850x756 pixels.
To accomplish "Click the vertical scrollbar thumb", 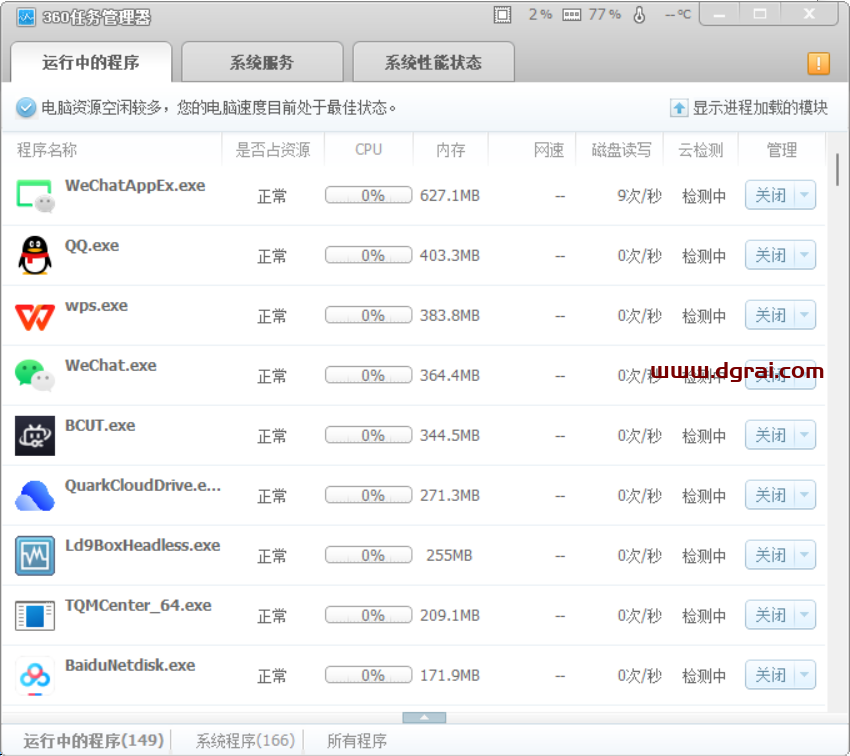I will 838,170.
